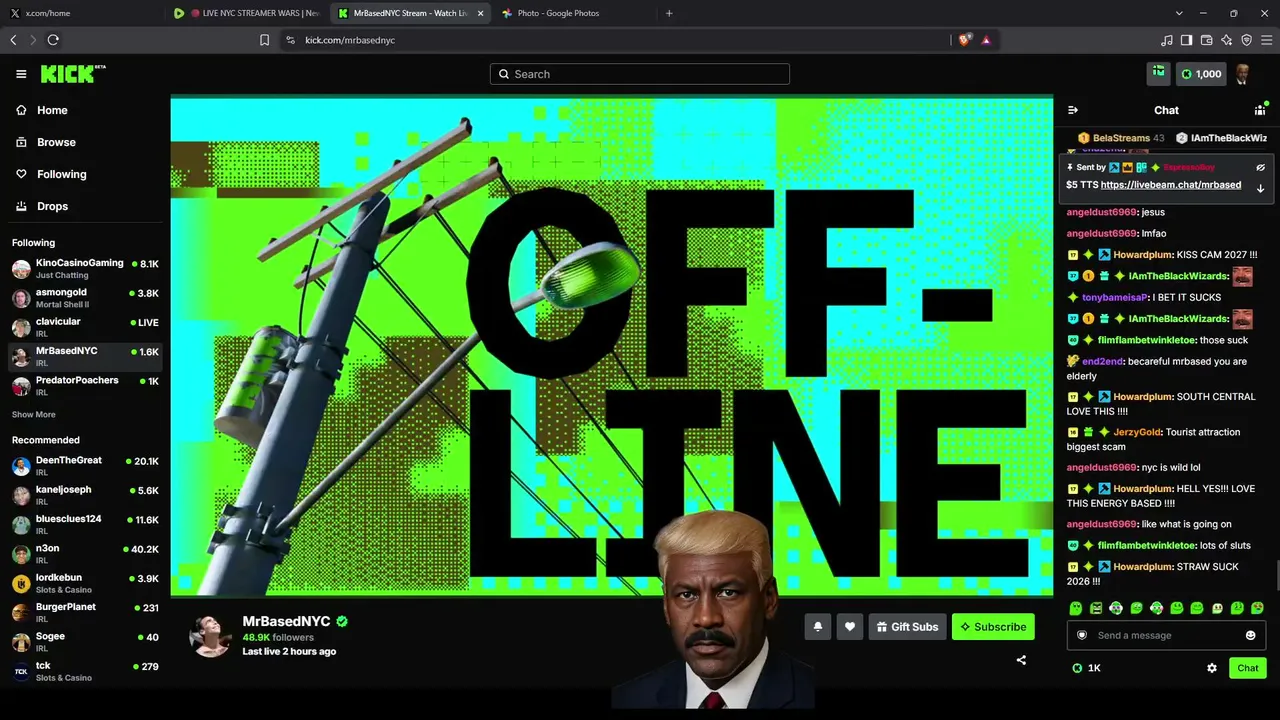
Task: Open the music note playlist icon
Action: pyautogui.click(x=1166, y=40)
